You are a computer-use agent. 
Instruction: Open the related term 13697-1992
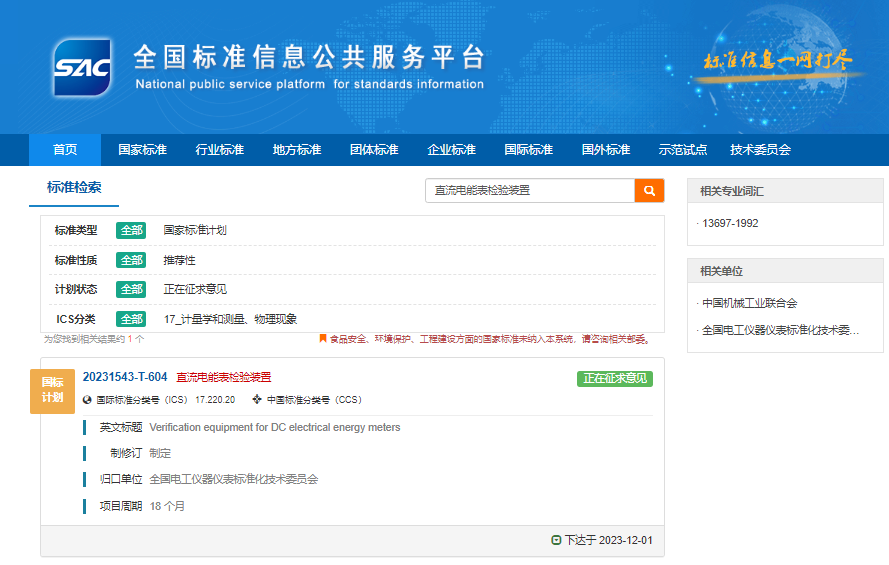[x=730, y=223]
